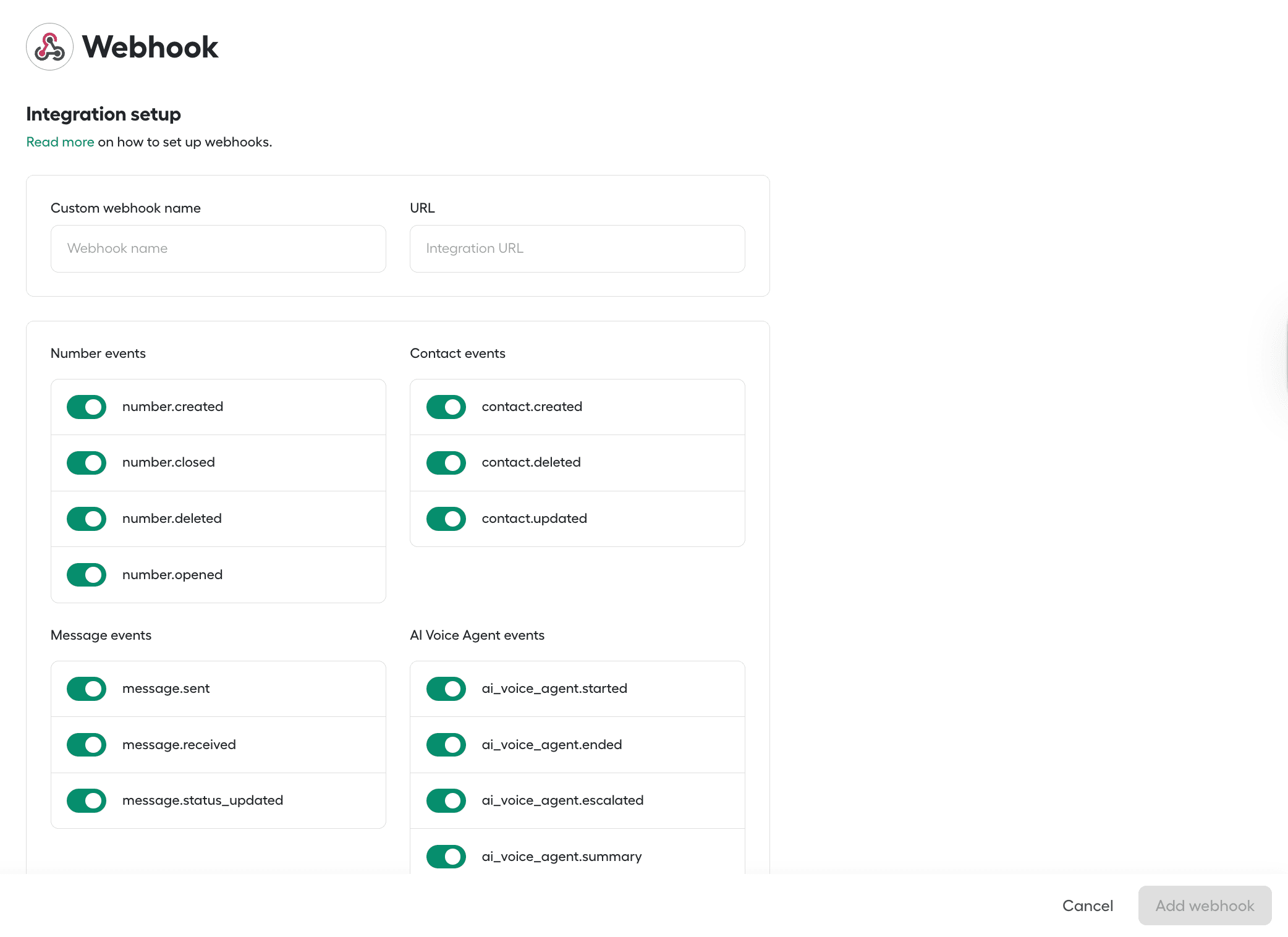Toggle contact.deleted event off
This screenshot has height=937, width=1288.
[446, 463]
